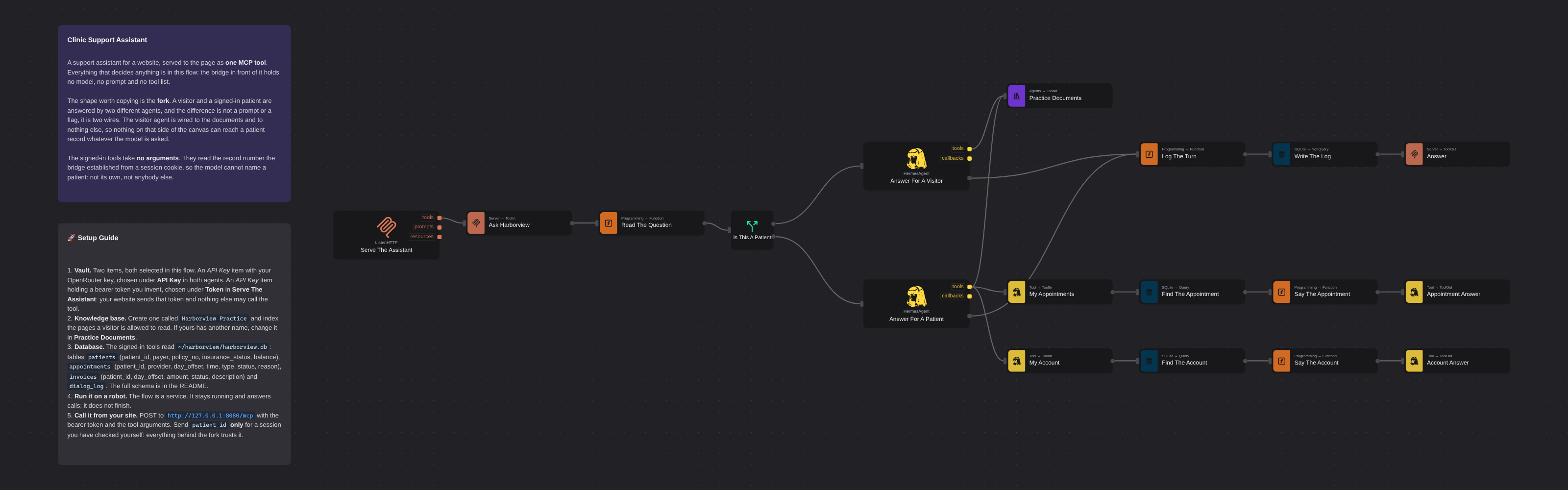Click the Say The Account node label
1568x490 pixels.
pyautogui.click(x=1316, y=363)
